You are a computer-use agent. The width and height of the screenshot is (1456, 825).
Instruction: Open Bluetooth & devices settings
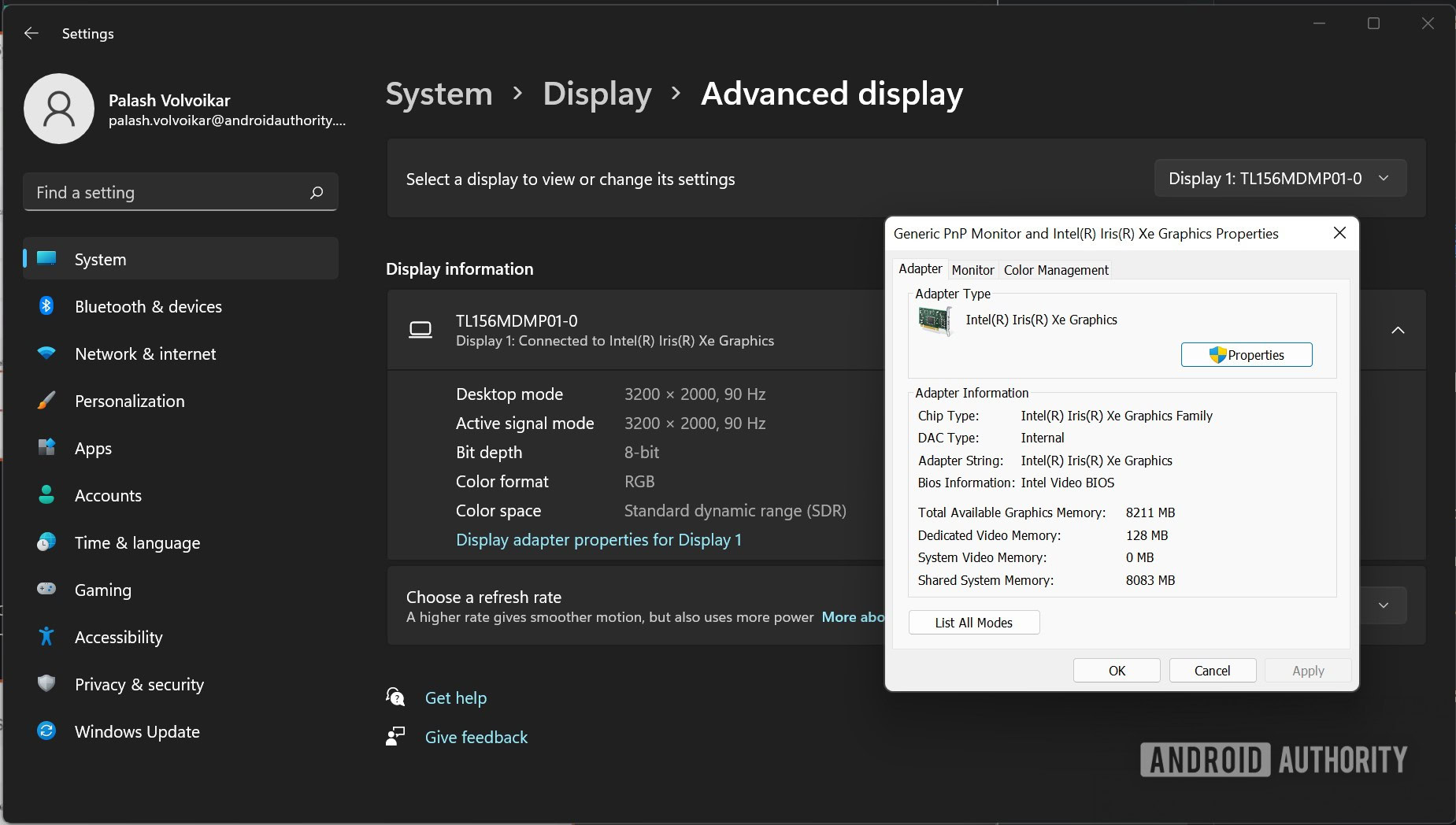pyautogui.click(x=180, y=306)
